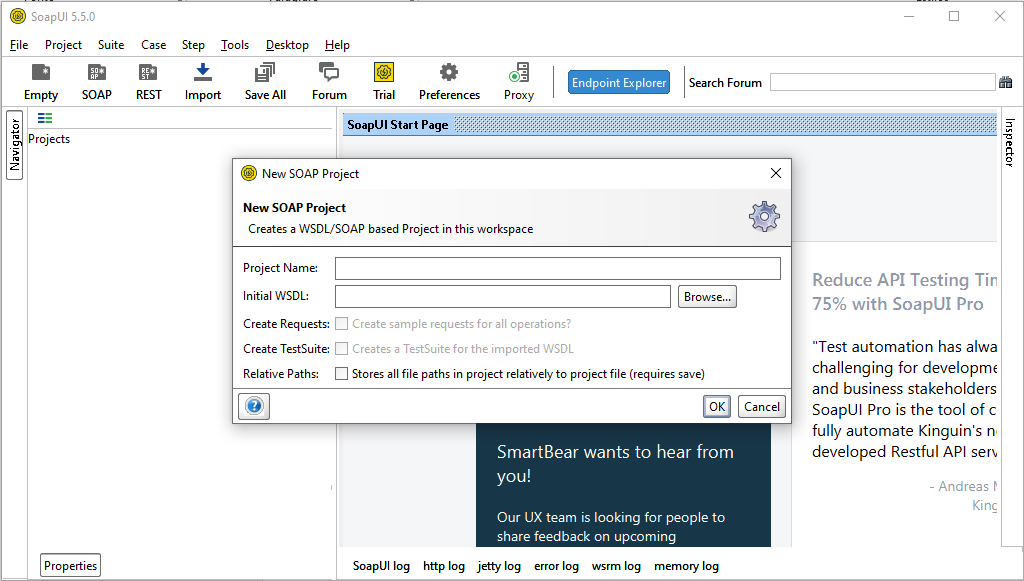Click the binoculars search forum icon
This screenshot has height=581, width=1024.
point(1006,82)
